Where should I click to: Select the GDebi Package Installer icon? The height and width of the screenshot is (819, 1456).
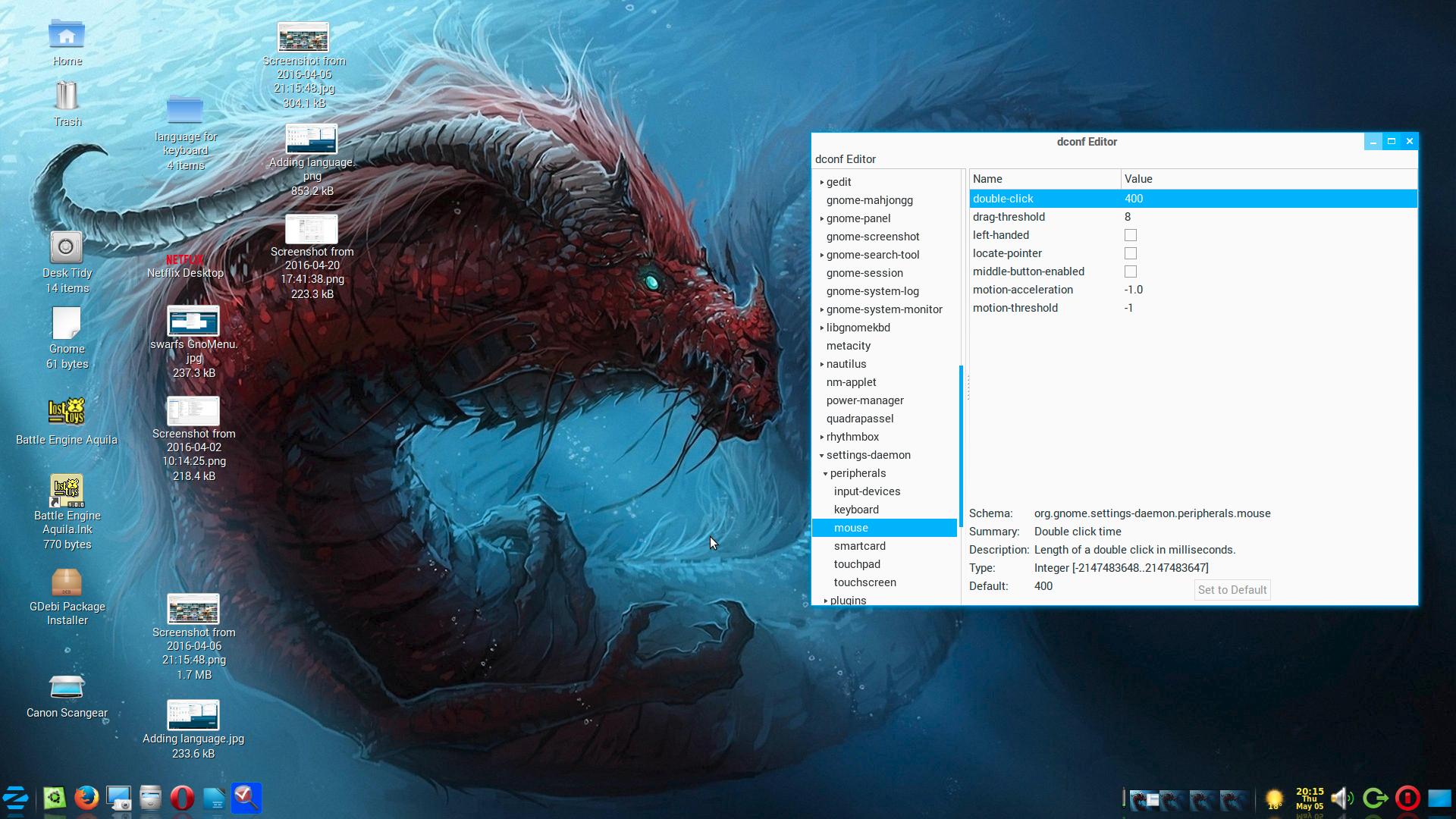tap(67, 584)
